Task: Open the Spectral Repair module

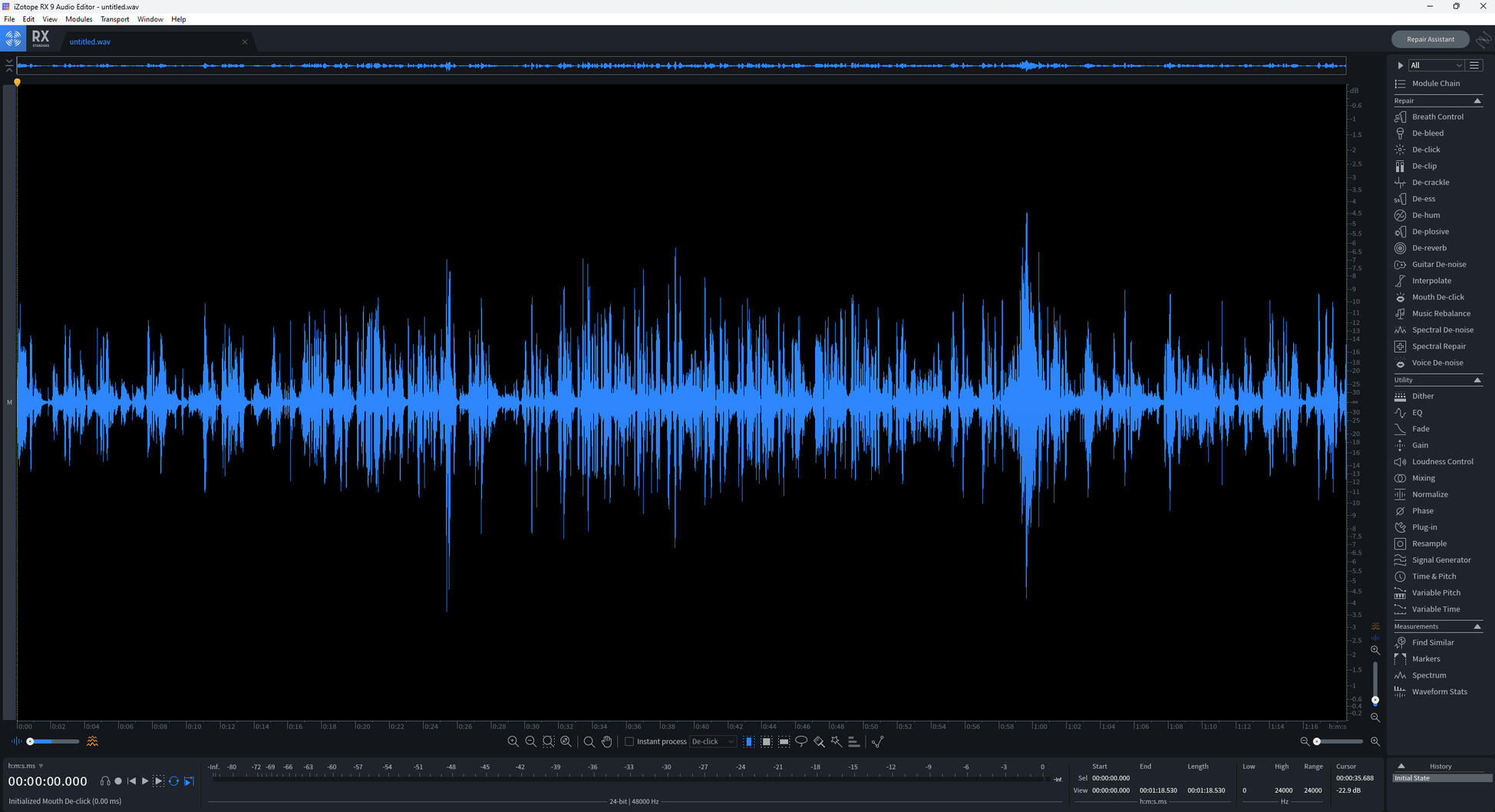Action: tap(1438, 346)
